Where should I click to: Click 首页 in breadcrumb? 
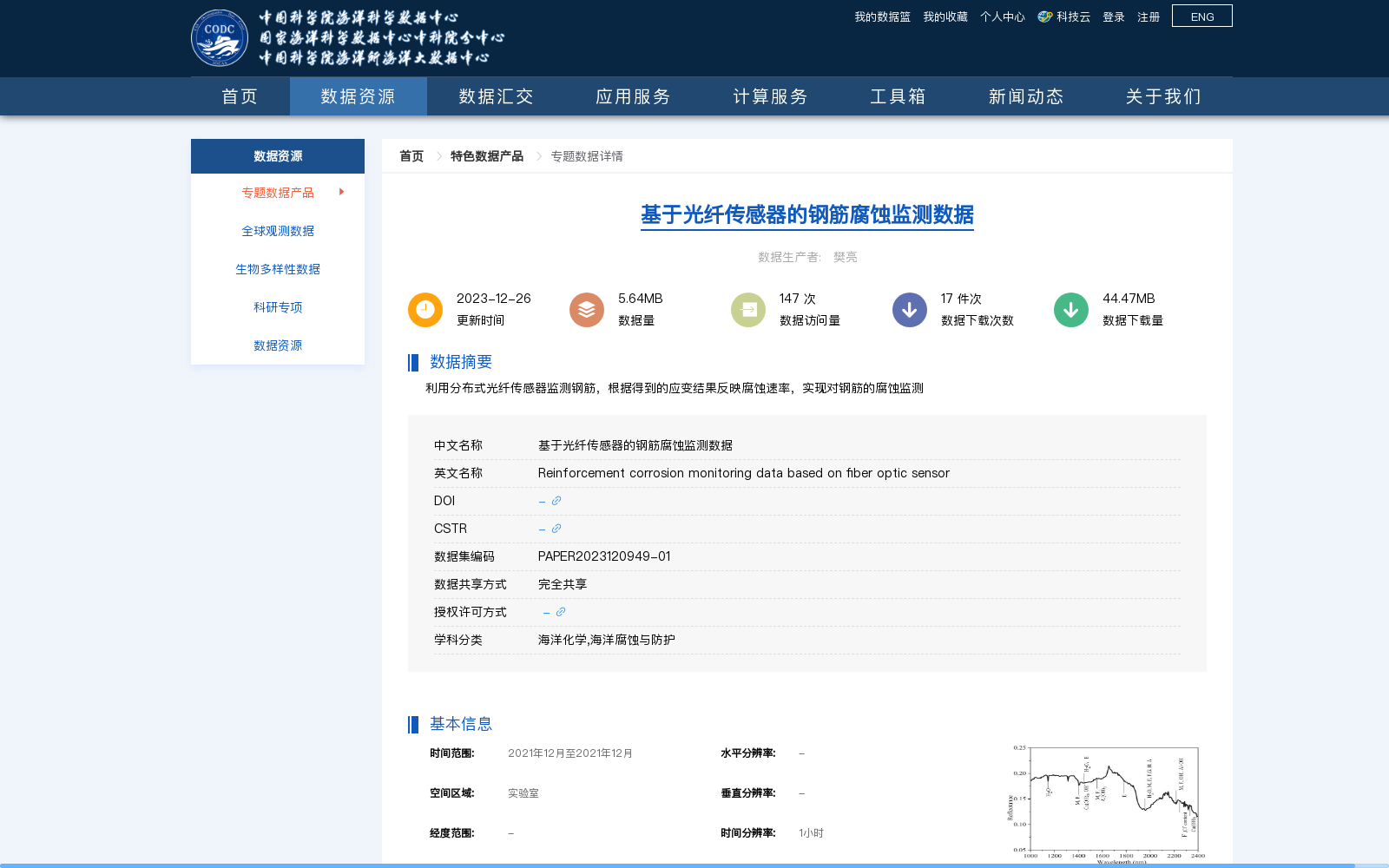click(x=411, y=156)
